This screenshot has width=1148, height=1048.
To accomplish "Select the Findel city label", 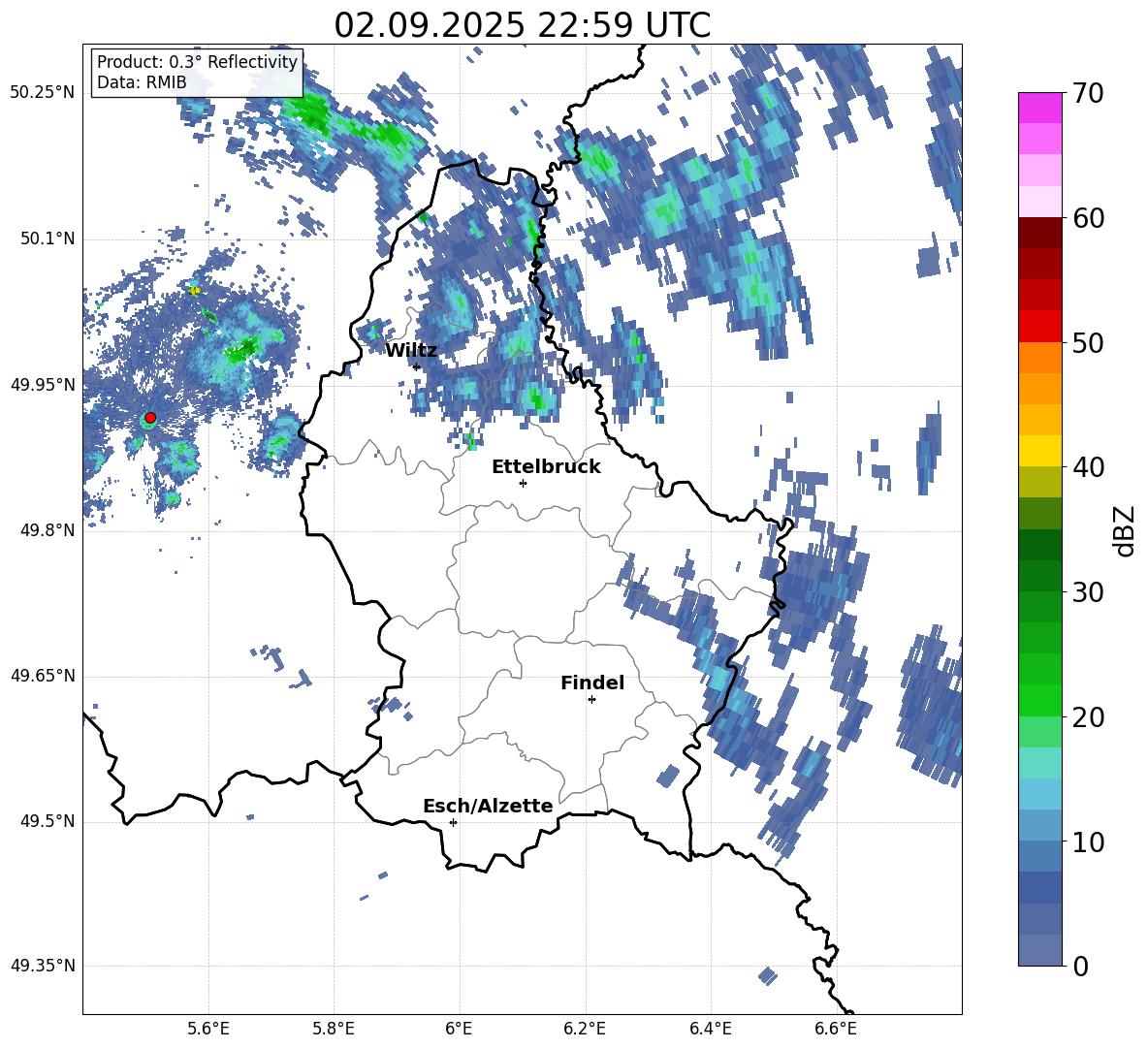I will [592, 683].
